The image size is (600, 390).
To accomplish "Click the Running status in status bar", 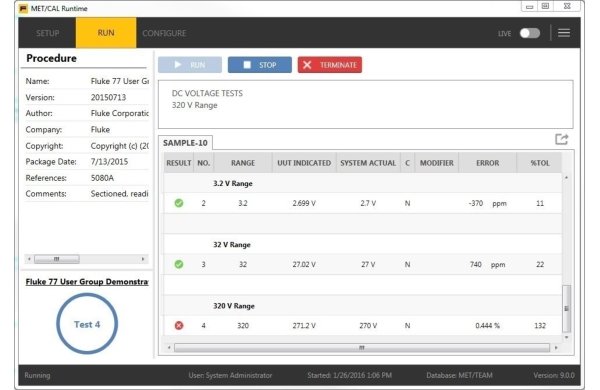I will pos(37,375).
